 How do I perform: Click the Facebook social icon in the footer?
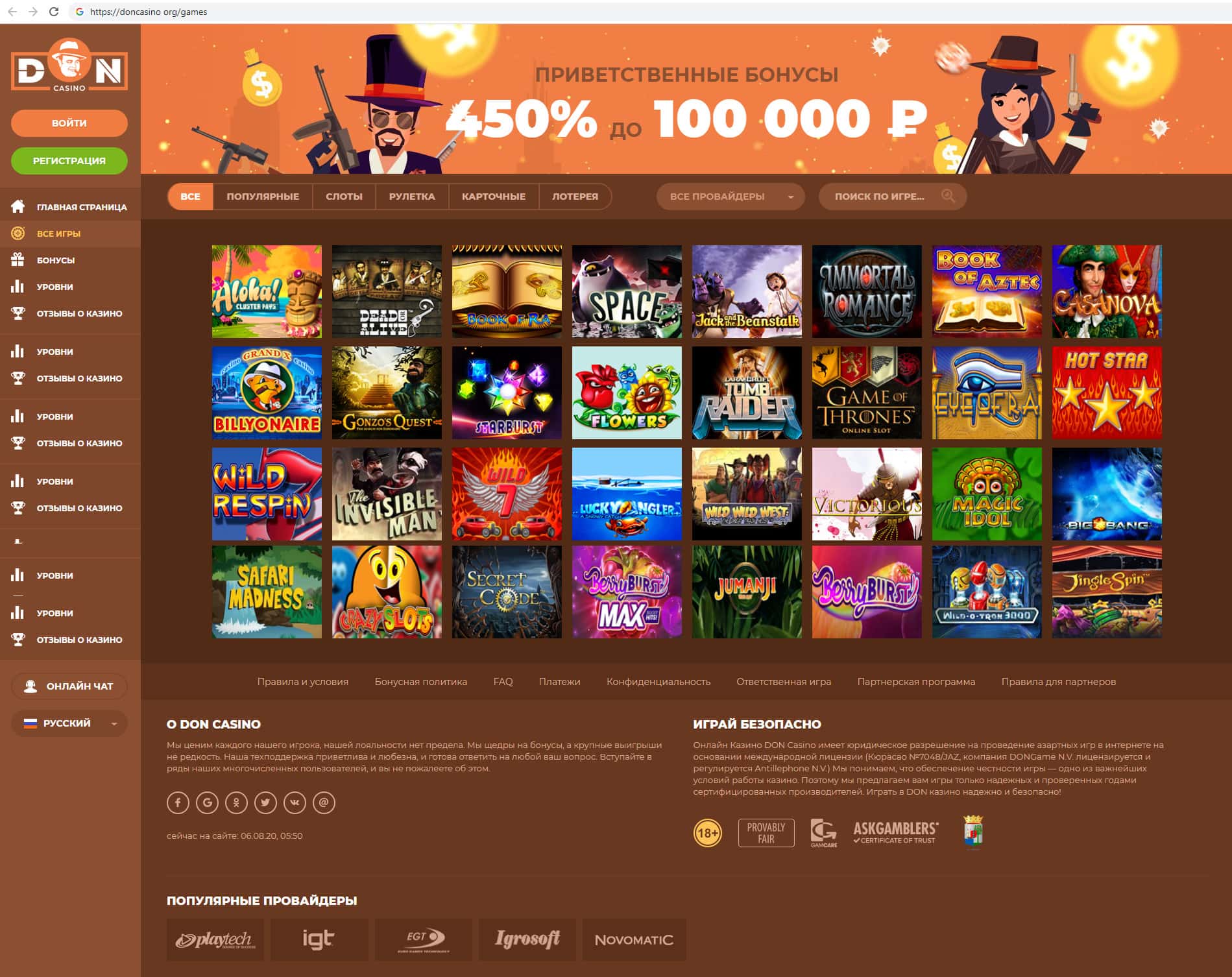[178, 802]
